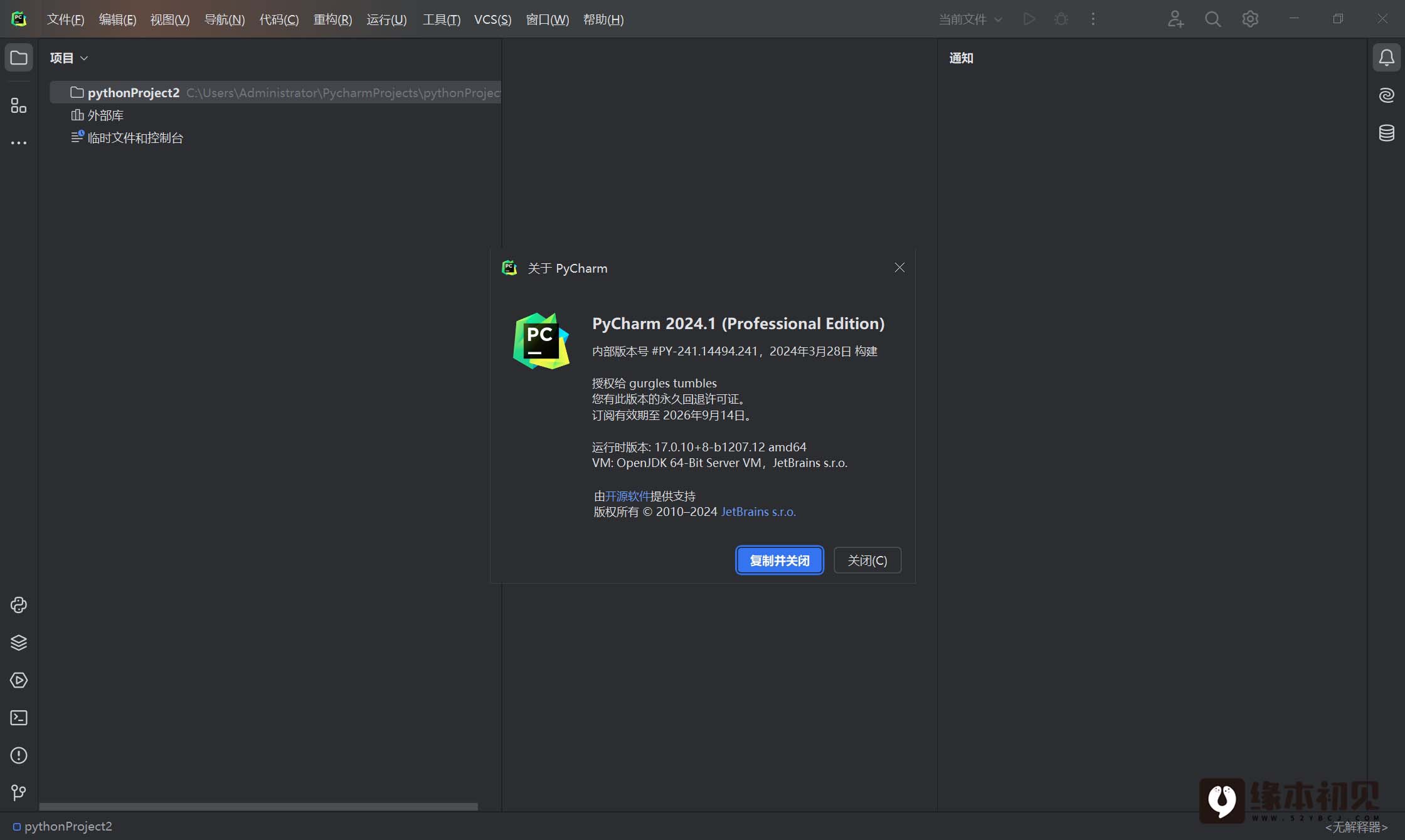
Task: Open Code With Me user icon
Action: (1175, 19)
